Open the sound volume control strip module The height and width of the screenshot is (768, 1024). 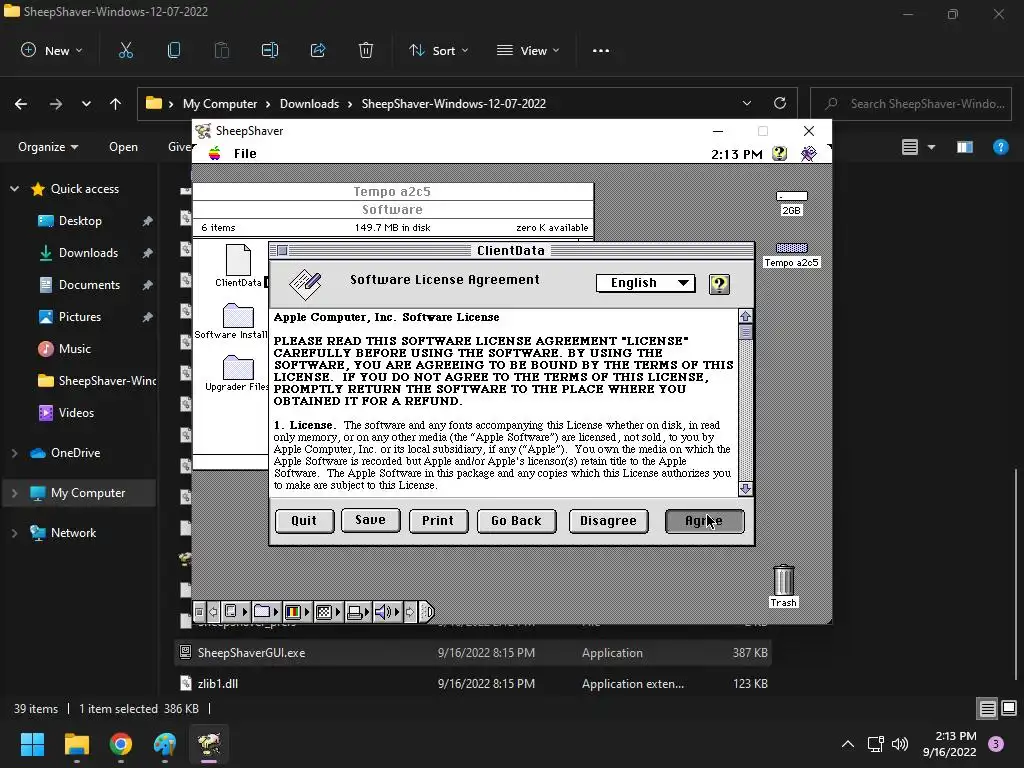pos(387,612)
